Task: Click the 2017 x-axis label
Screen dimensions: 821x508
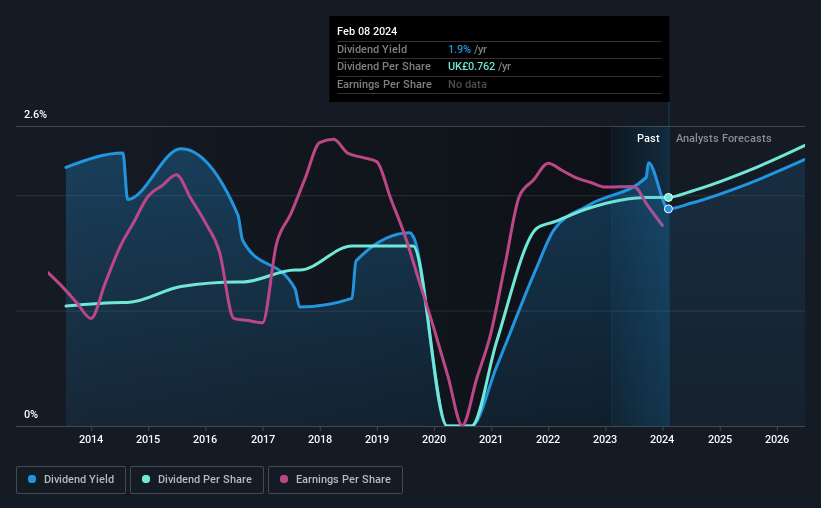Action: point(263,439)
